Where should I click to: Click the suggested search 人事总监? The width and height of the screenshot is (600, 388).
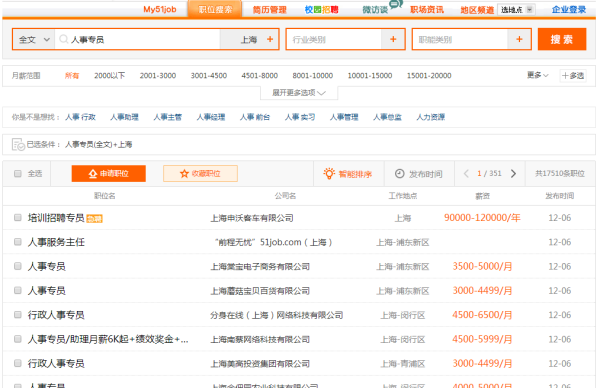click(x=387, y=117)
